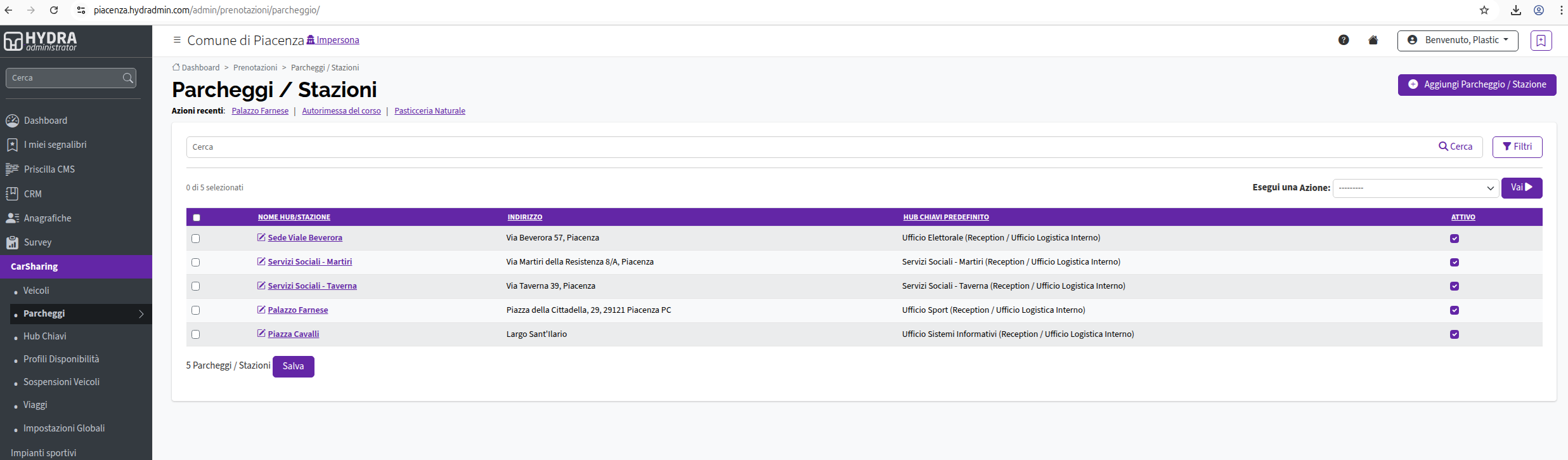This screenshot has width=1568, height=460.
Task: Click the bookmark icon button top right
Action: pos(1541,41)
